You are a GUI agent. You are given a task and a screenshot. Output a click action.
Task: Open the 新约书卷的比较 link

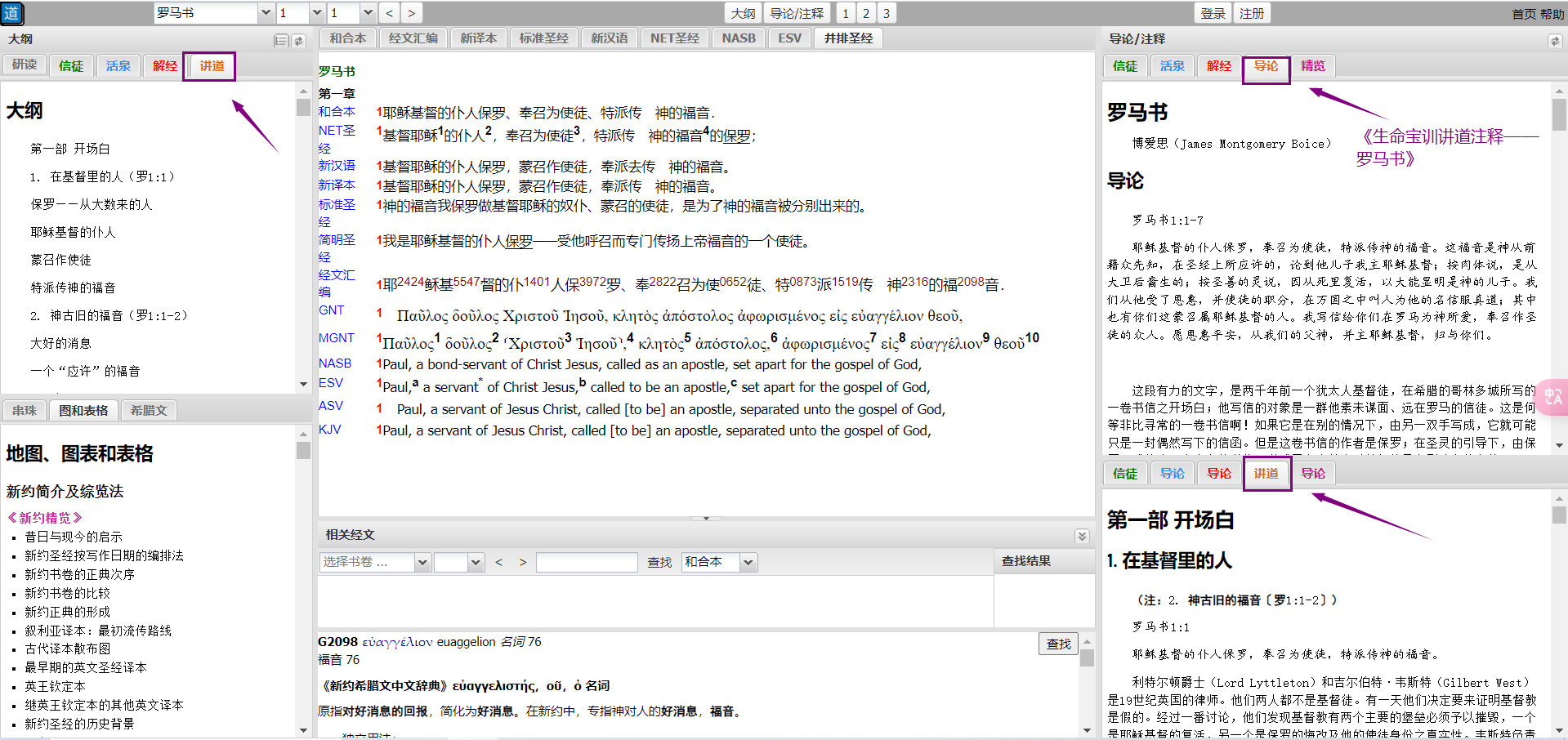point(67,593)
